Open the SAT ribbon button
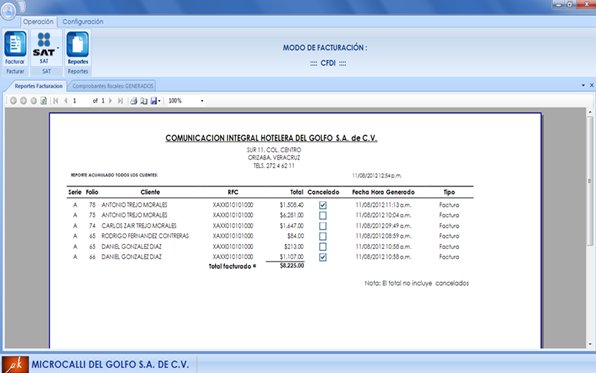 click(44, 48)
